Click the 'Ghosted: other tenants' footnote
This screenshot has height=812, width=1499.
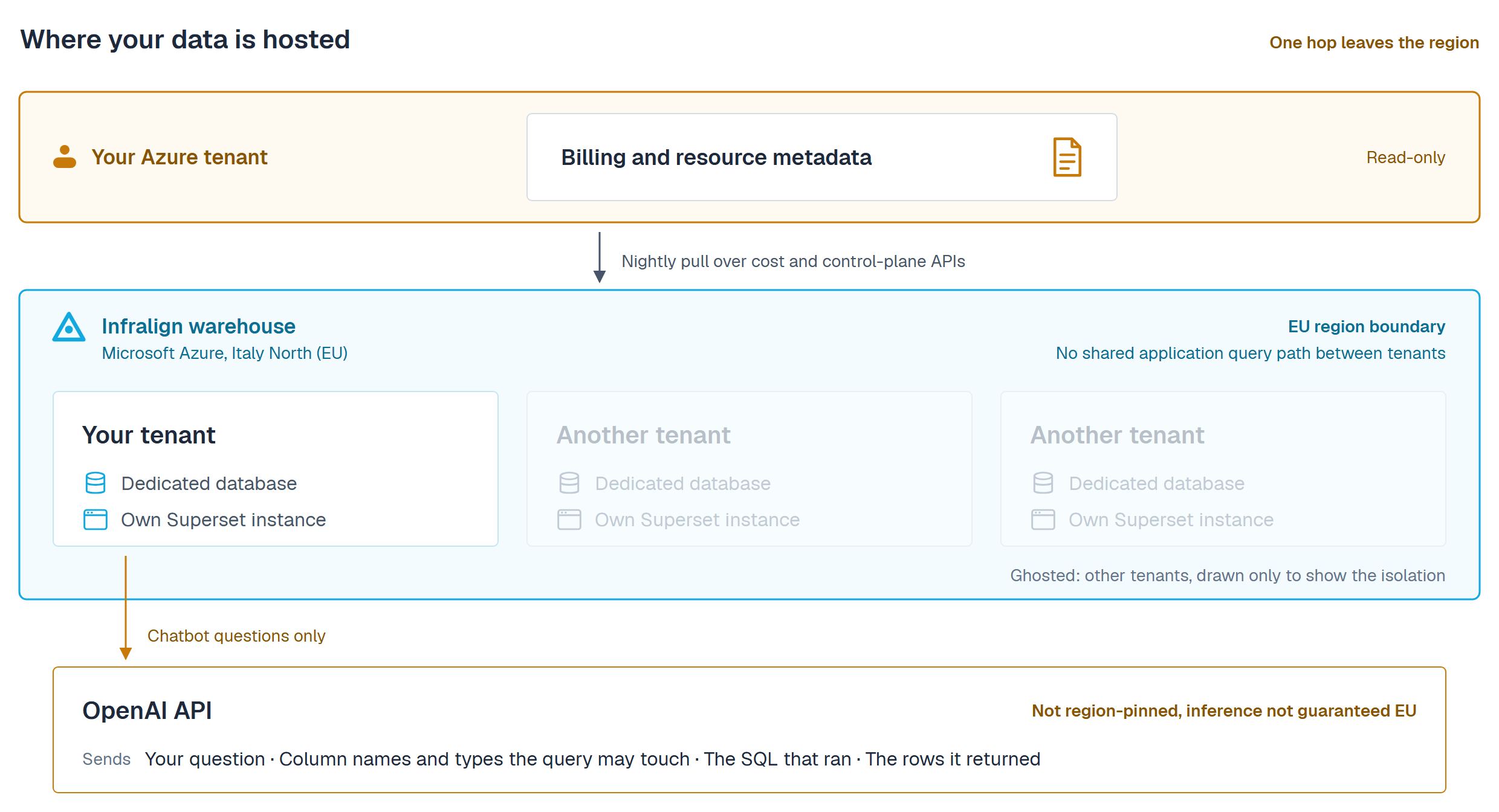pos(1228,575)
